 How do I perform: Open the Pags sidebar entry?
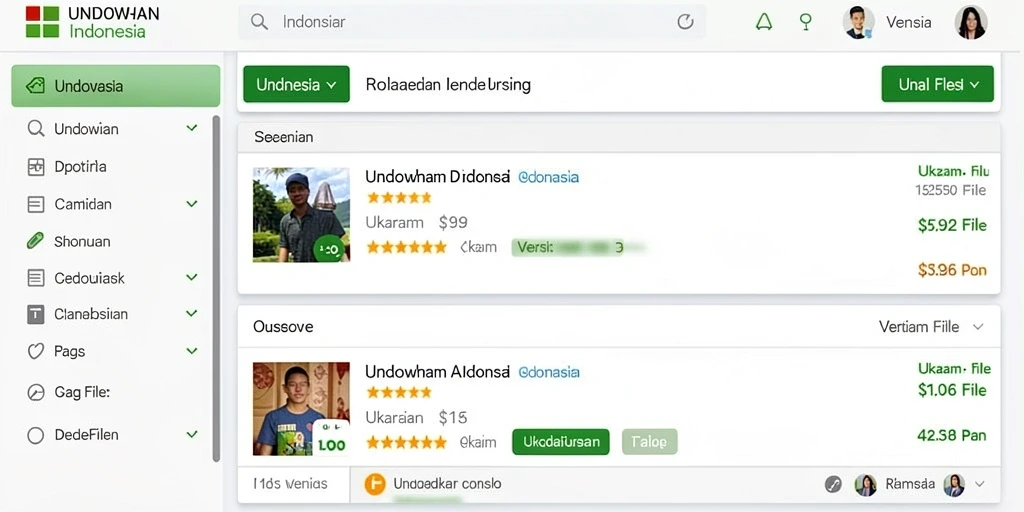coord(70,351)
